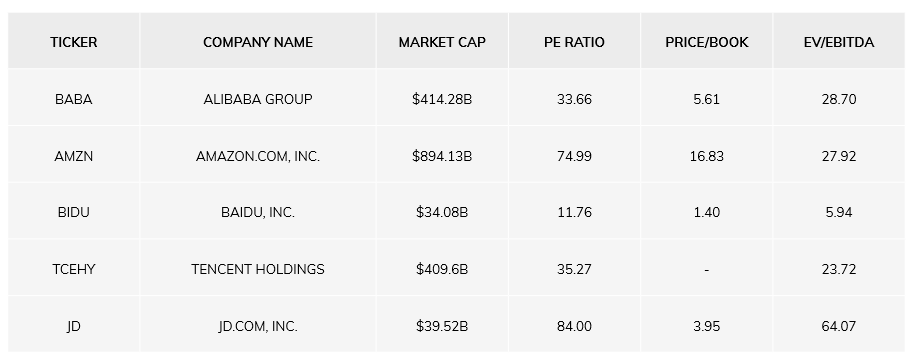
Task: Click TENCENT HOLDINGS company name
Action: tap(258, 269)
